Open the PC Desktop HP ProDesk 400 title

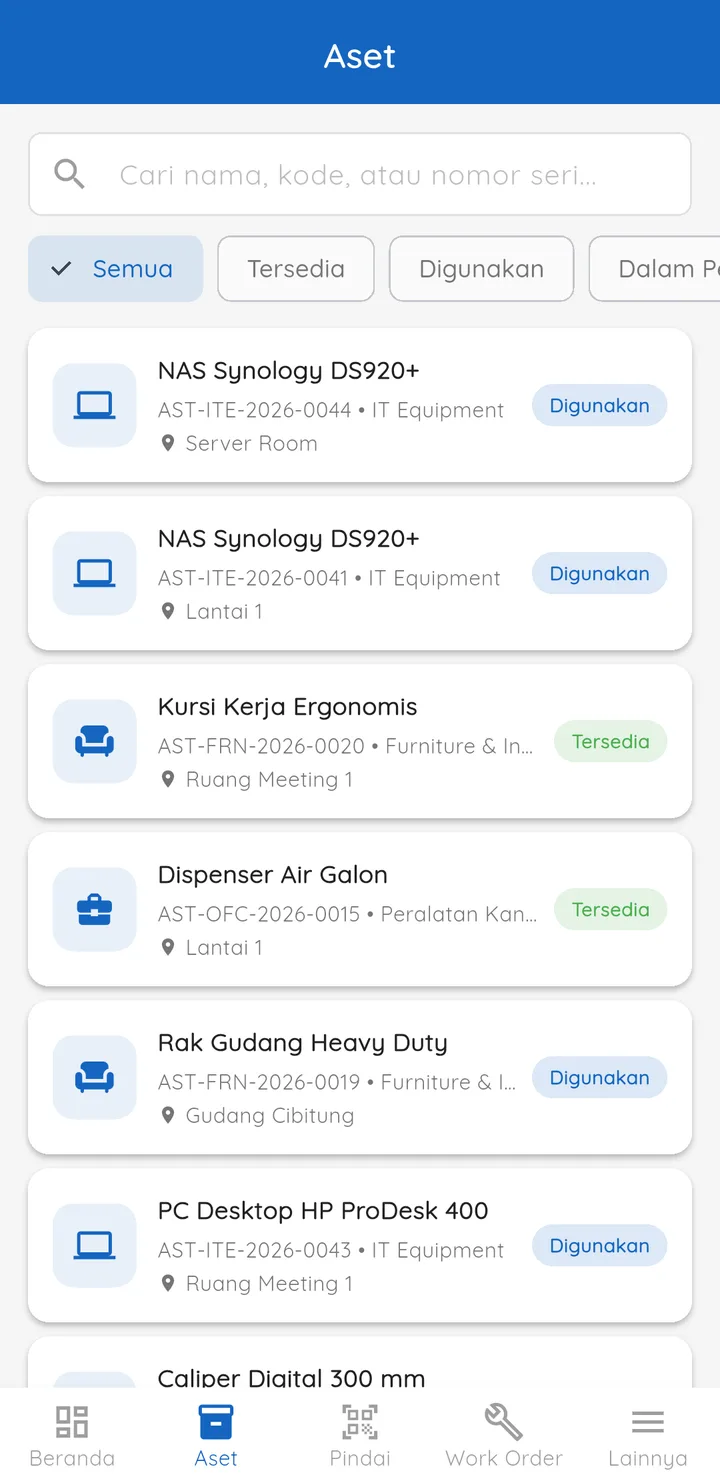tap(323, 1211)
